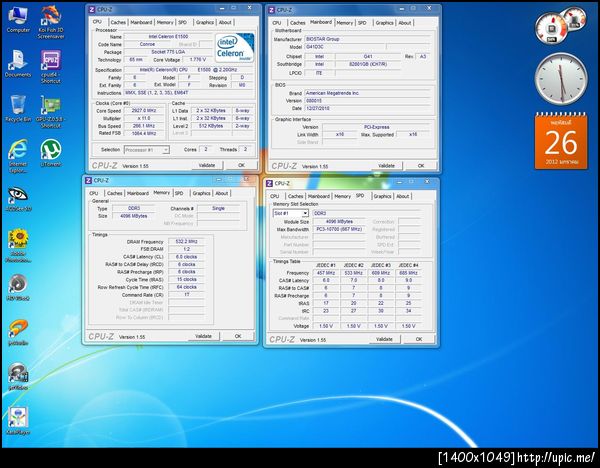Click OK in the Mainboard window
Image resolution: width=600 pixels, height=468 pixels.
tap(421, 166)
